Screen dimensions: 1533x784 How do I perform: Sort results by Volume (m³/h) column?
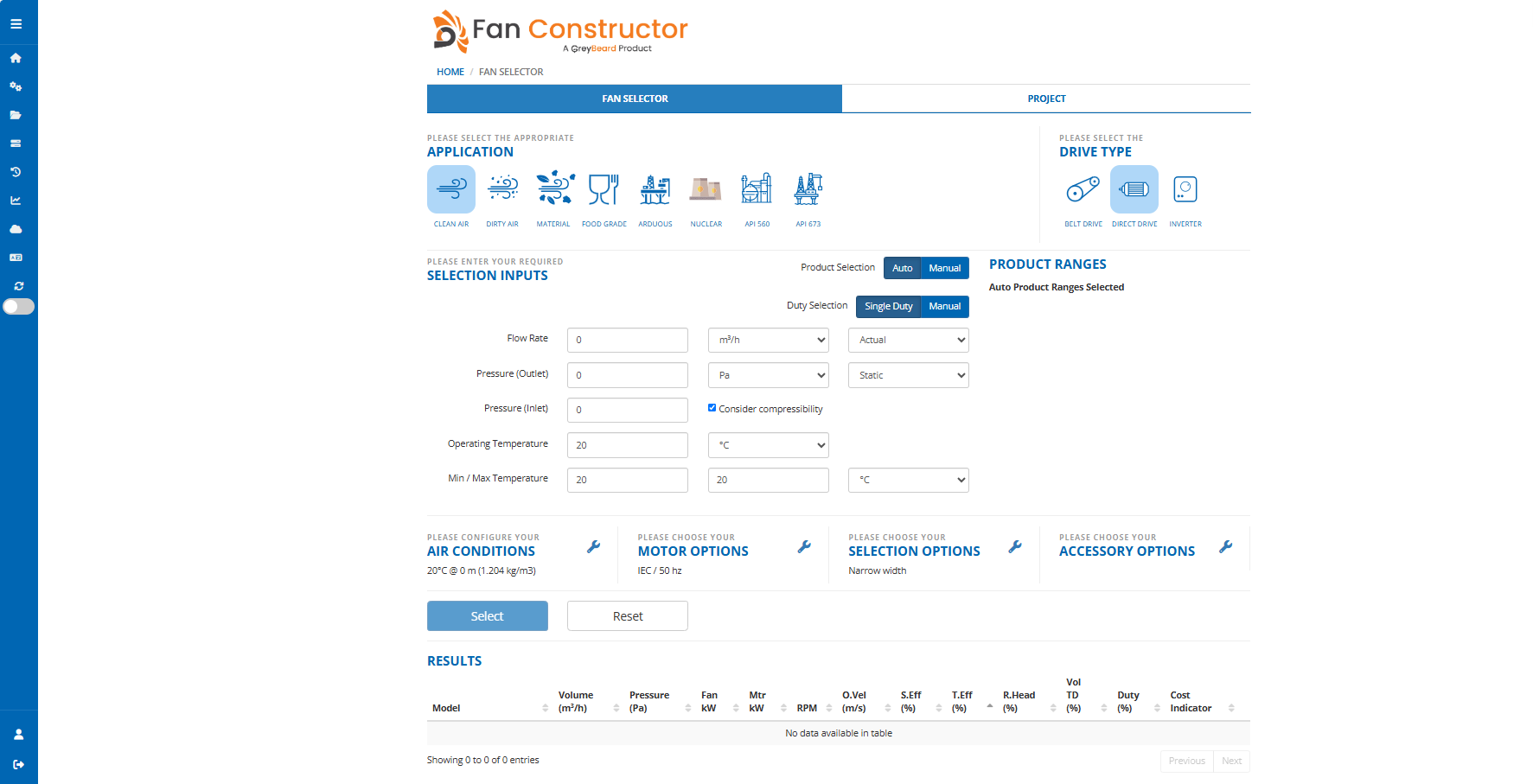tap(588, 701)
